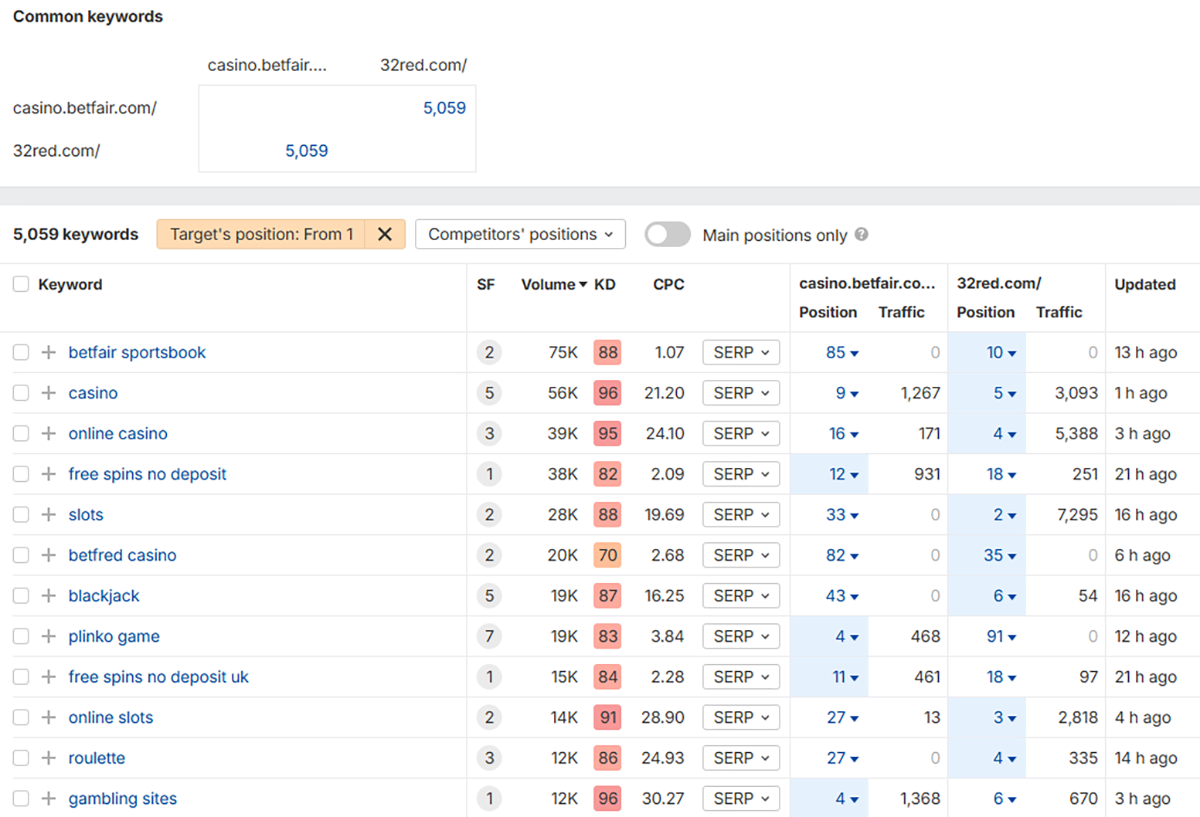Click the plus icon next to 'slots'

[48, 515]
